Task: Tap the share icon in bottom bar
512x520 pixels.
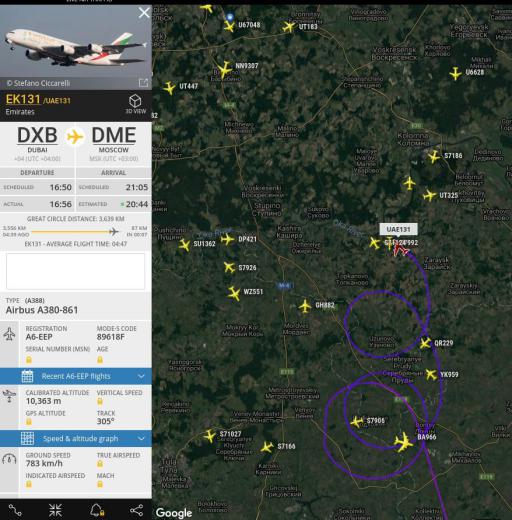Action: (137, 510)
